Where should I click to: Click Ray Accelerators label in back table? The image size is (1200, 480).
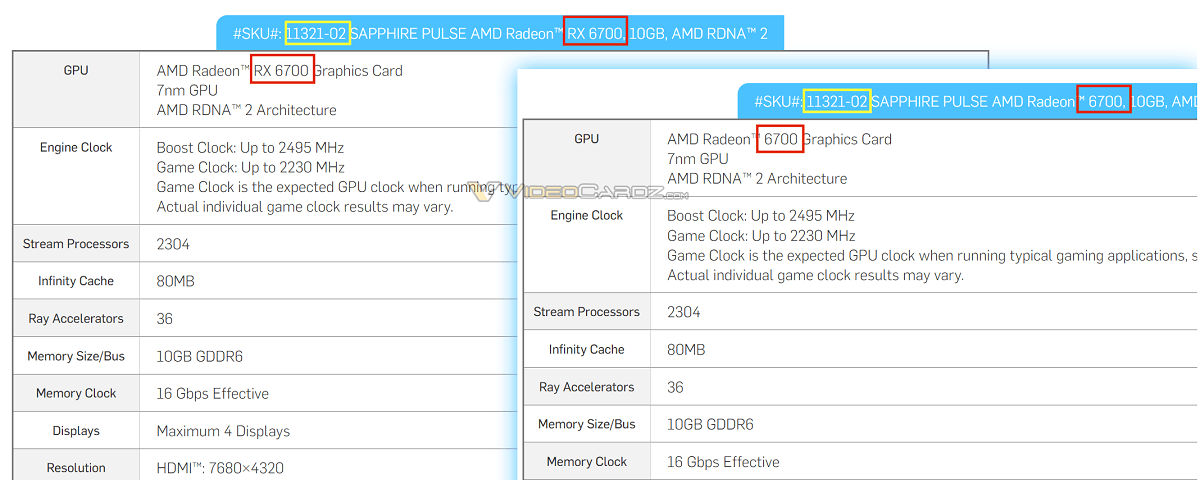(76, 319)
